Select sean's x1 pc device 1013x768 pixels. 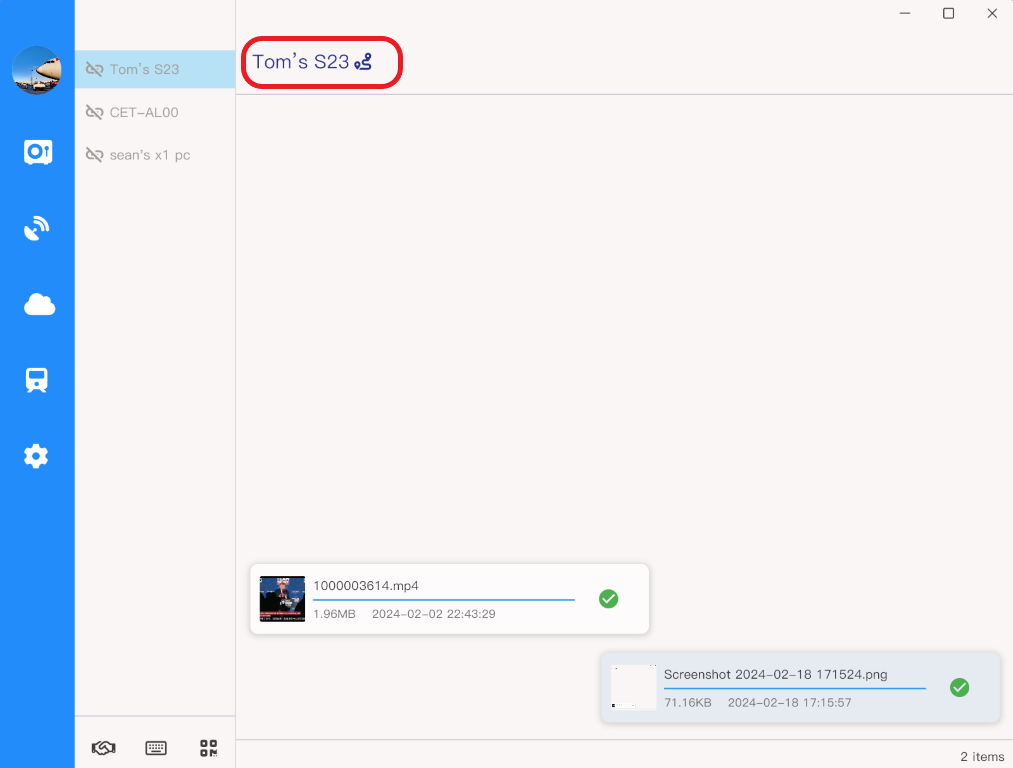(155, 155)
